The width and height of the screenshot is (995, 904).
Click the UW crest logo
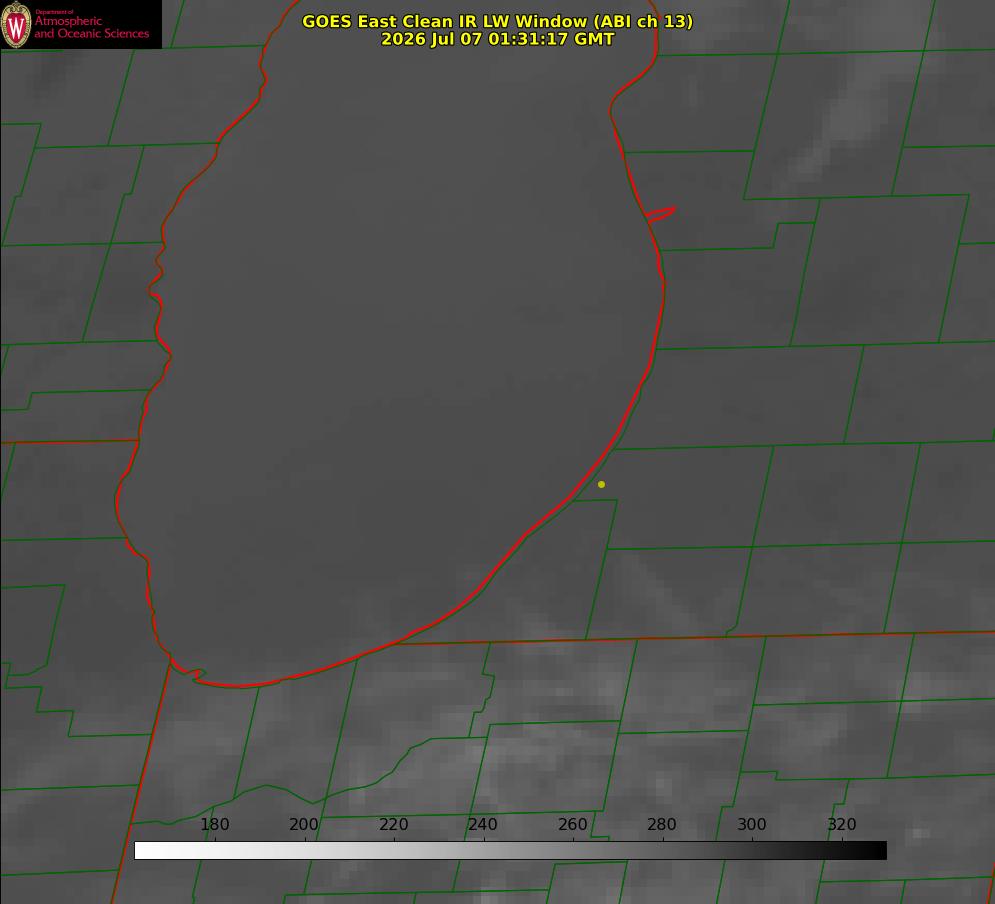click(16, 24)
